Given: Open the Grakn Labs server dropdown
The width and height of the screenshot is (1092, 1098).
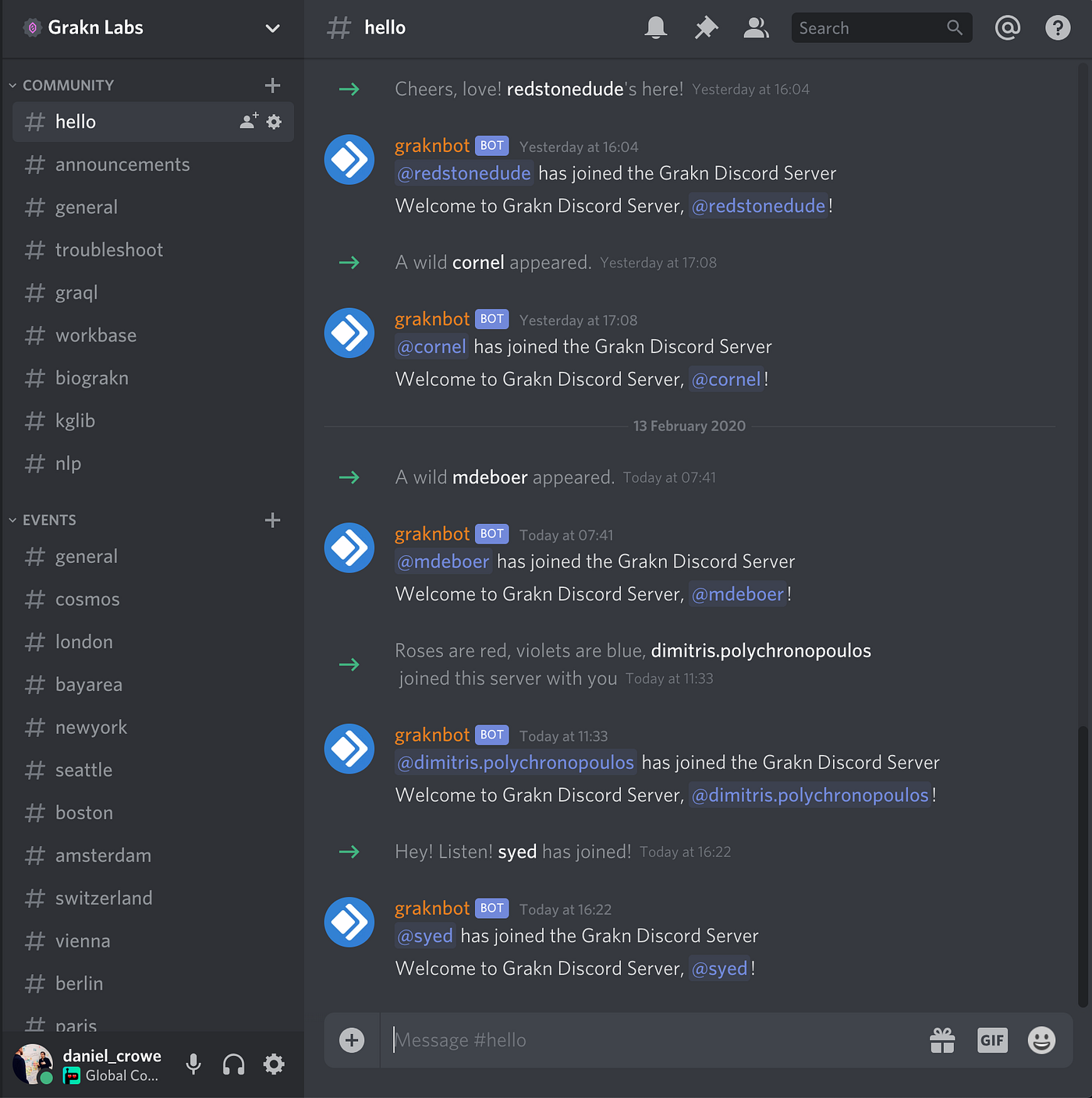Looking at the screenshot, I should [x=272, y=28].
